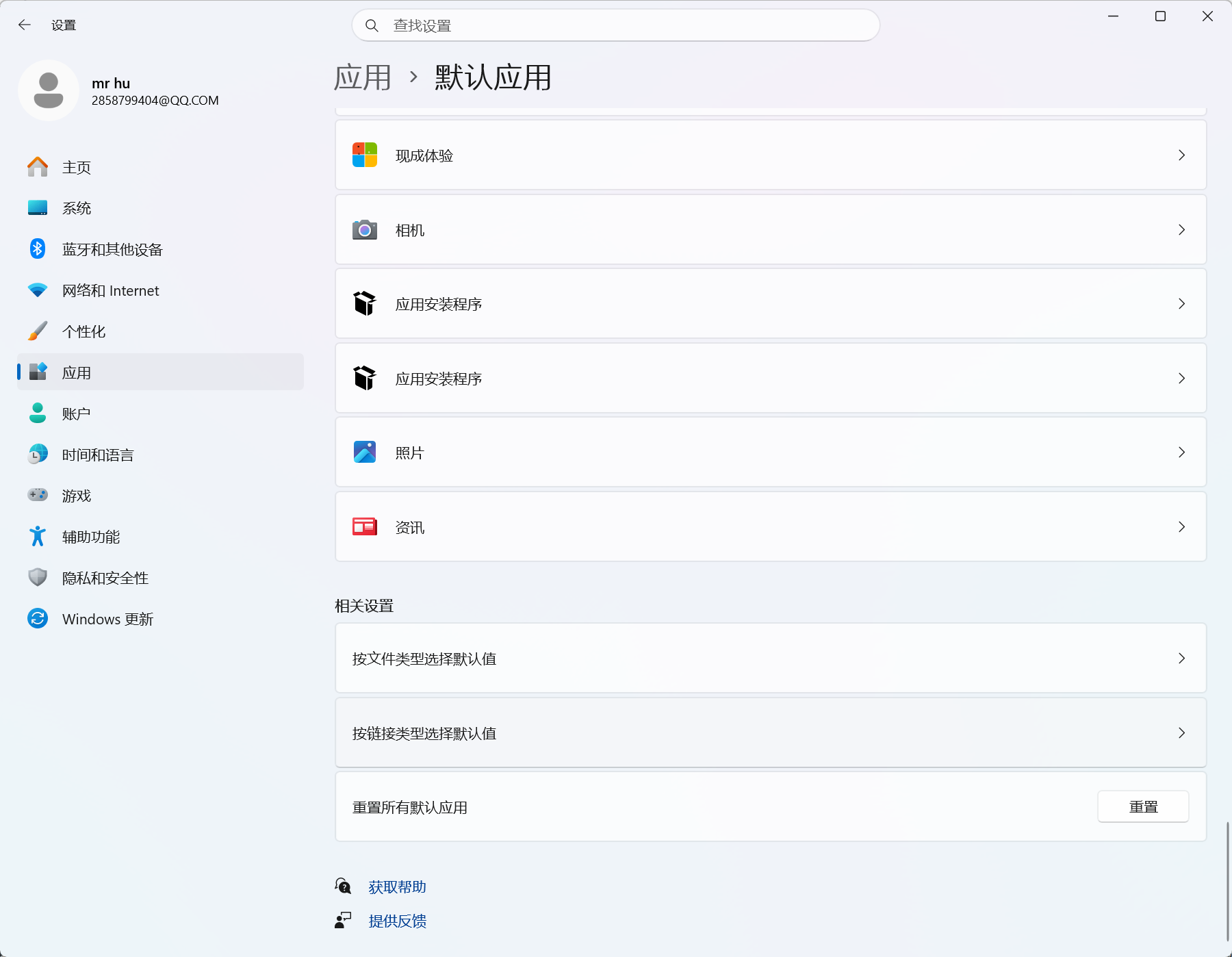Click the email 2858799404@QQ.COM

155,101
